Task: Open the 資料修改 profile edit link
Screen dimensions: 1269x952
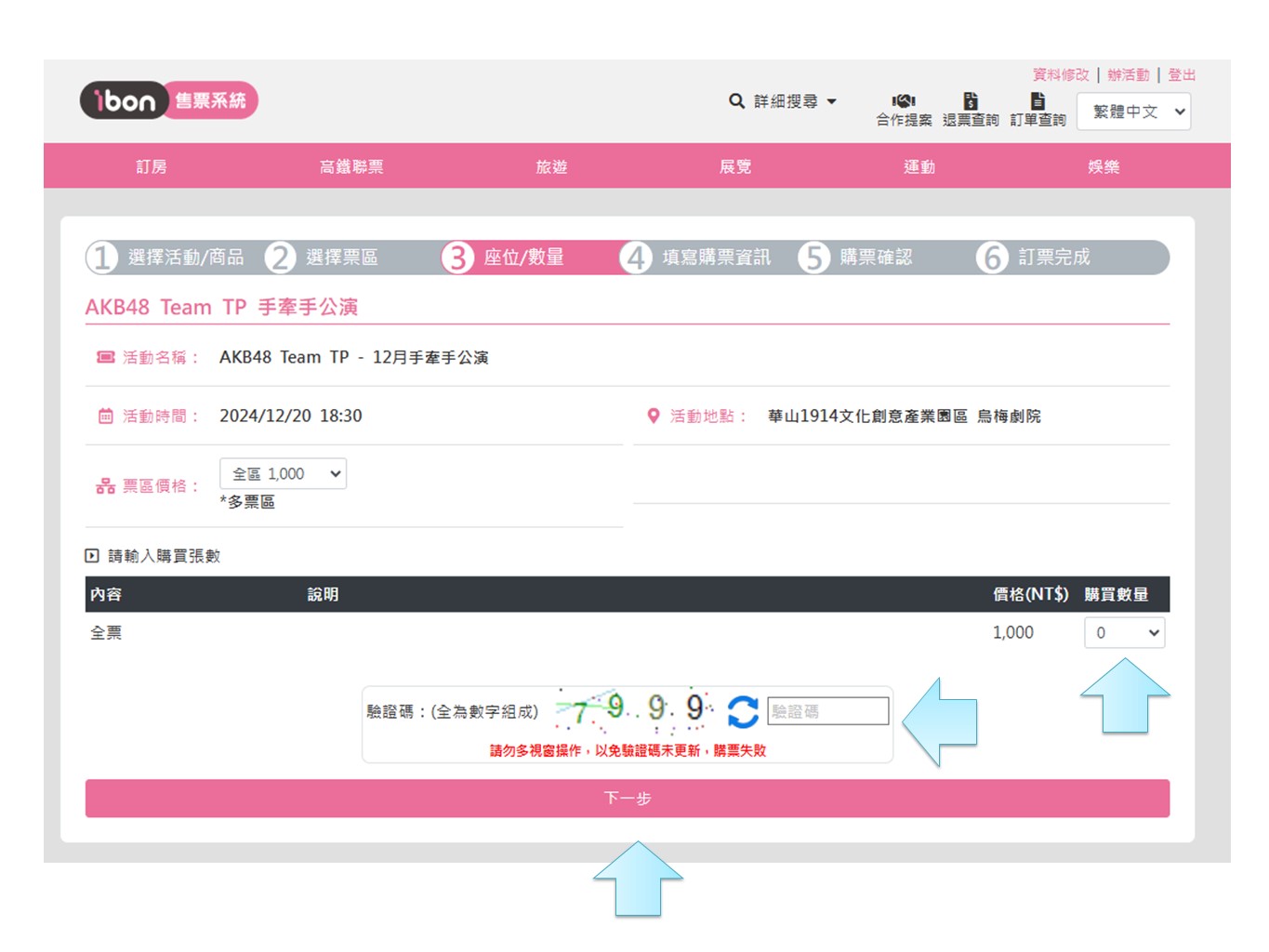Action: (x=1061, y=75)
